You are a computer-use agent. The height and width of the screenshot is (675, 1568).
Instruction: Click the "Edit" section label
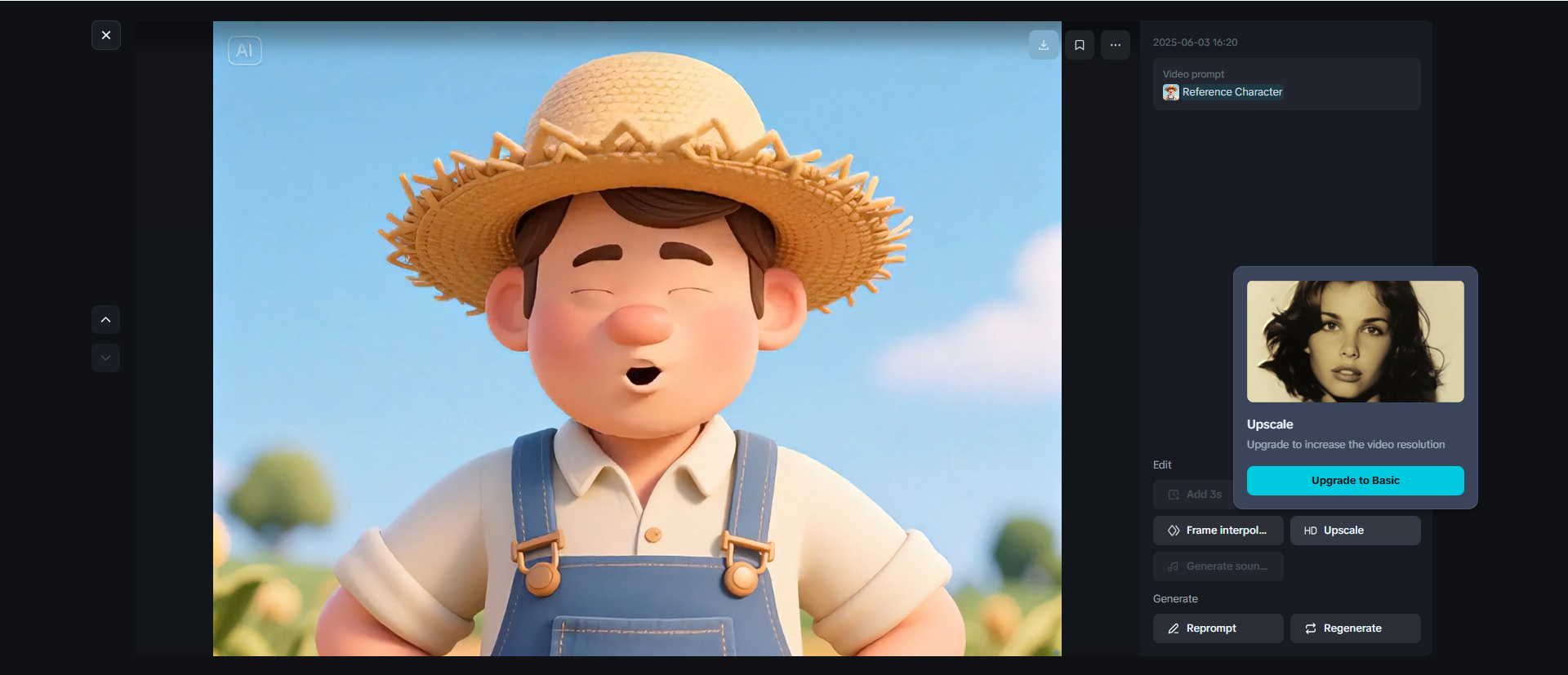(1162, 465)
